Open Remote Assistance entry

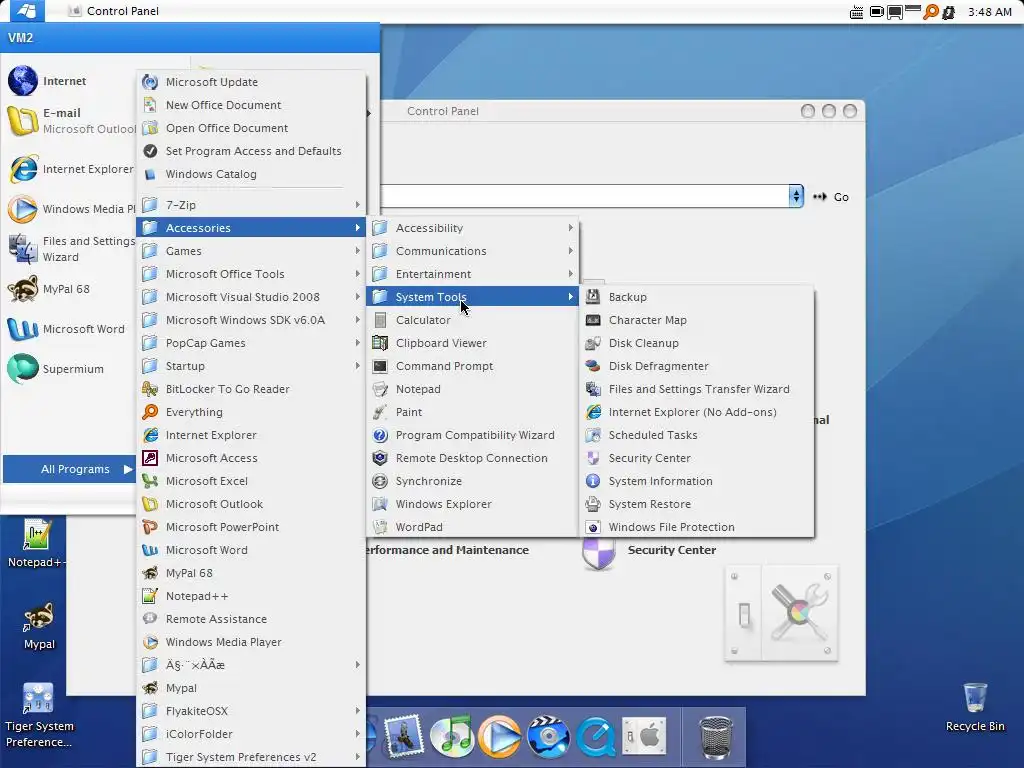[251, 619]
